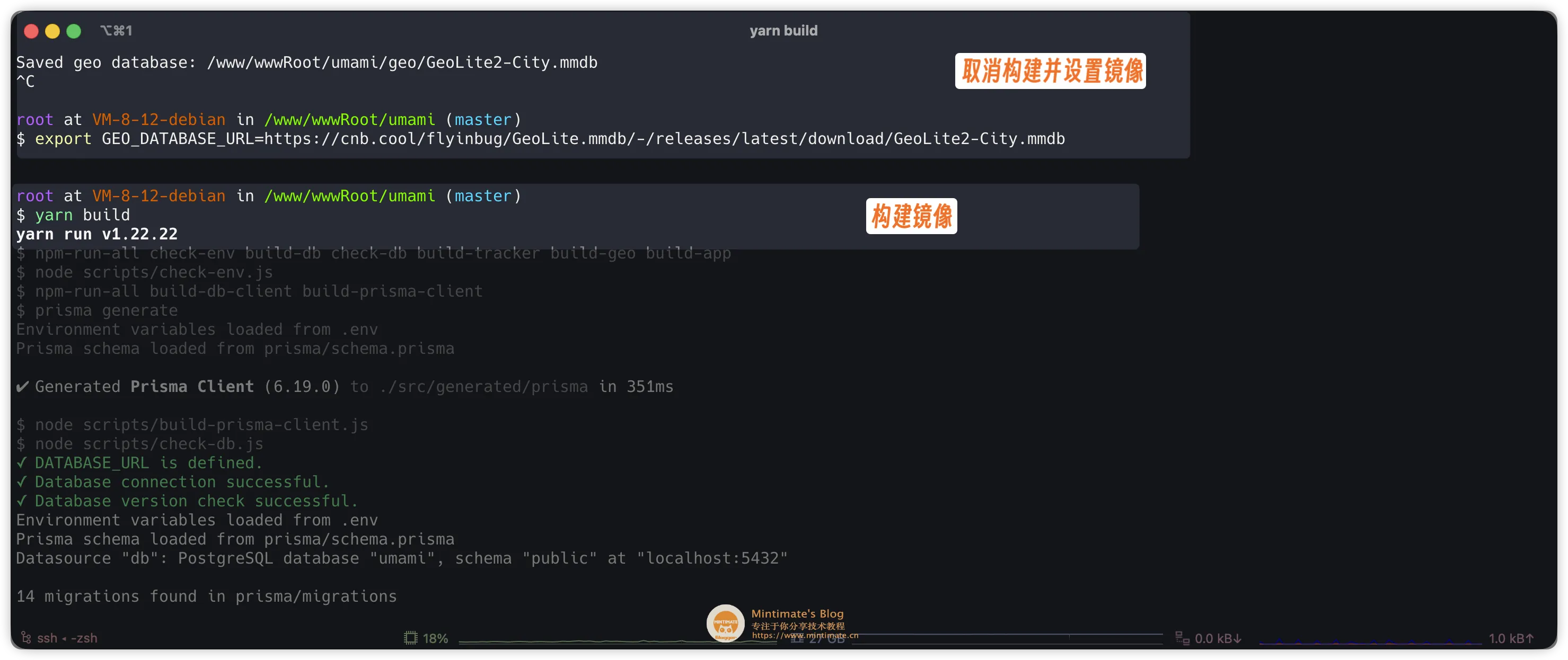Click the green full-screen window button
Viewport: 1568px width, 660px height.
[x=73, y=30]
